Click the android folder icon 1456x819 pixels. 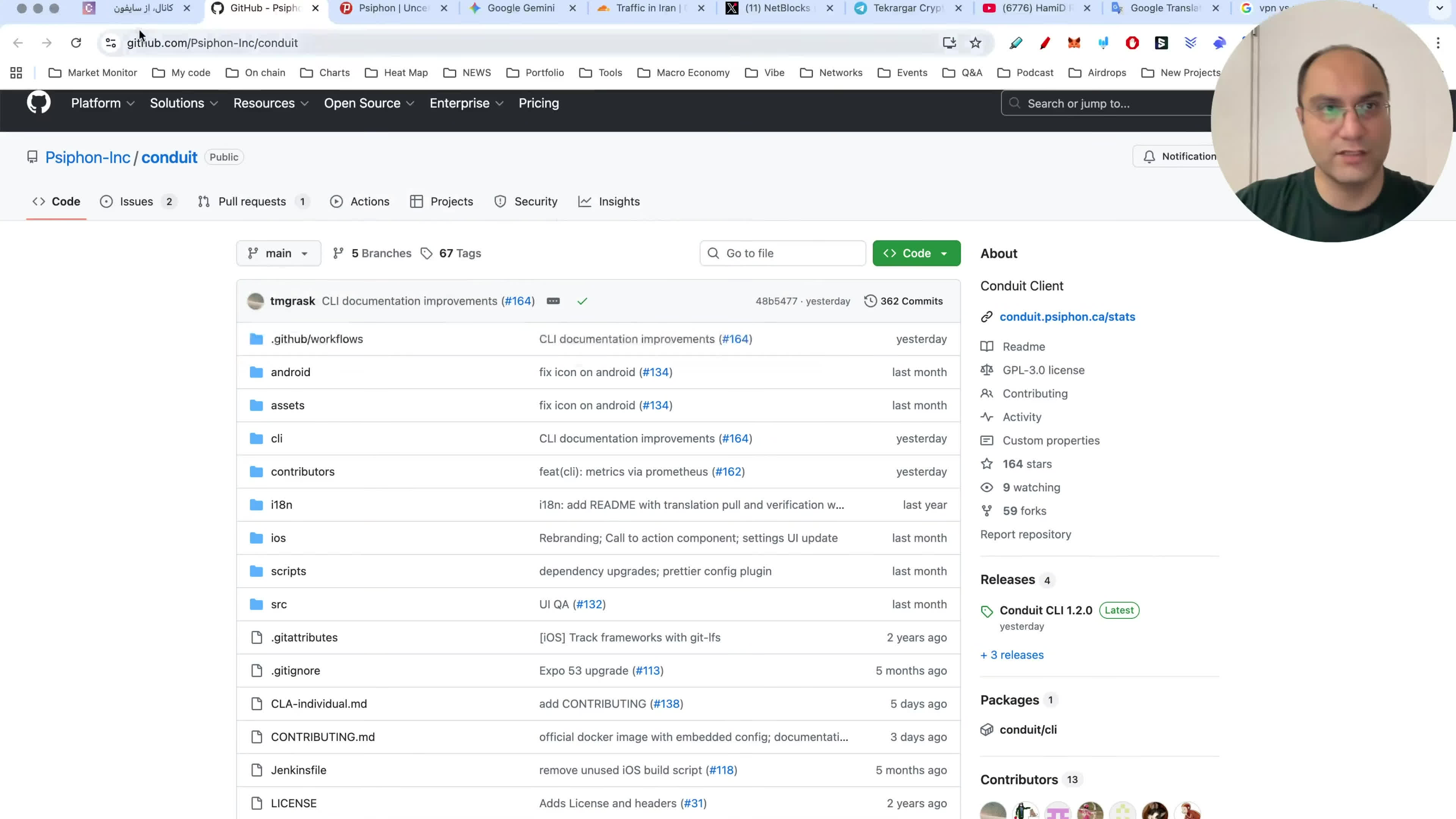click(x=257, y=372)
